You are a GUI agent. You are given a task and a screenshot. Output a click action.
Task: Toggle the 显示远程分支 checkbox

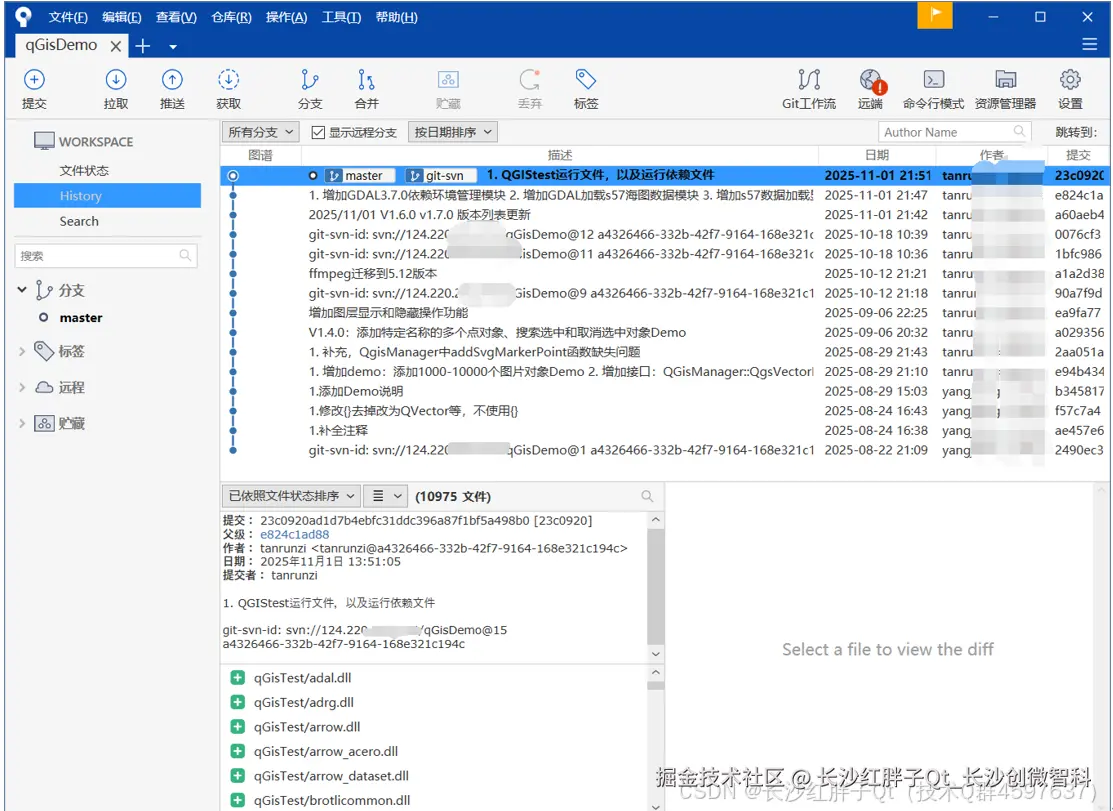pyautogui.click(x=318, y=132)
